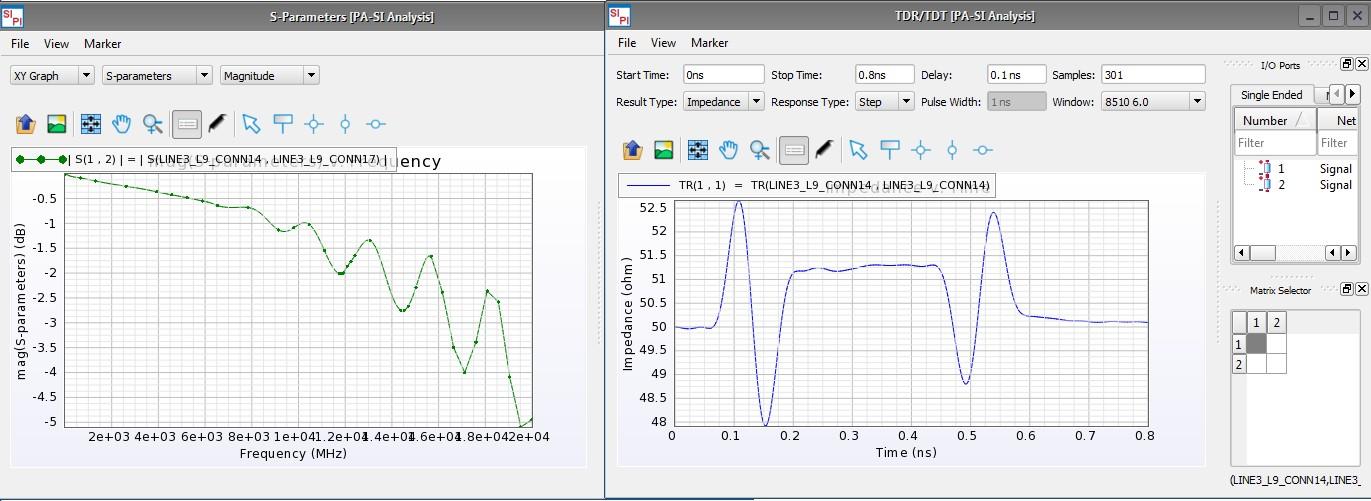1371x501 pixels.
Task: Toggle legend display in S-Parameters toolbar
Action: coord(187,124)
